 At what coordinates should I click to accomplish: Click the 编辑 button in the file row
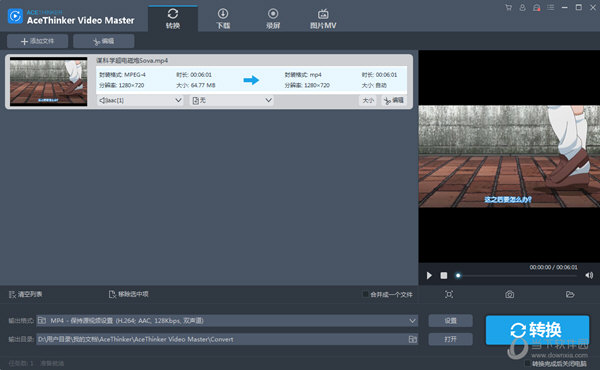pyautogui.click(x=394, y=100)
